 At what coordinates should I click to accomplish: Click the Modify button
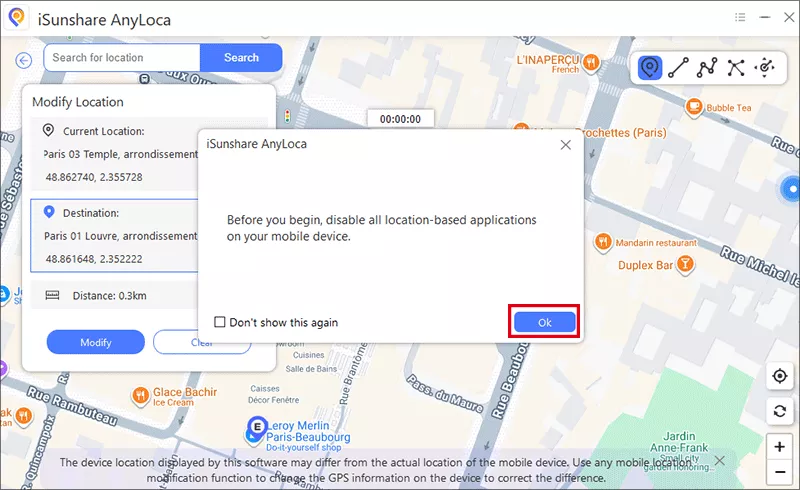(95, 342)
